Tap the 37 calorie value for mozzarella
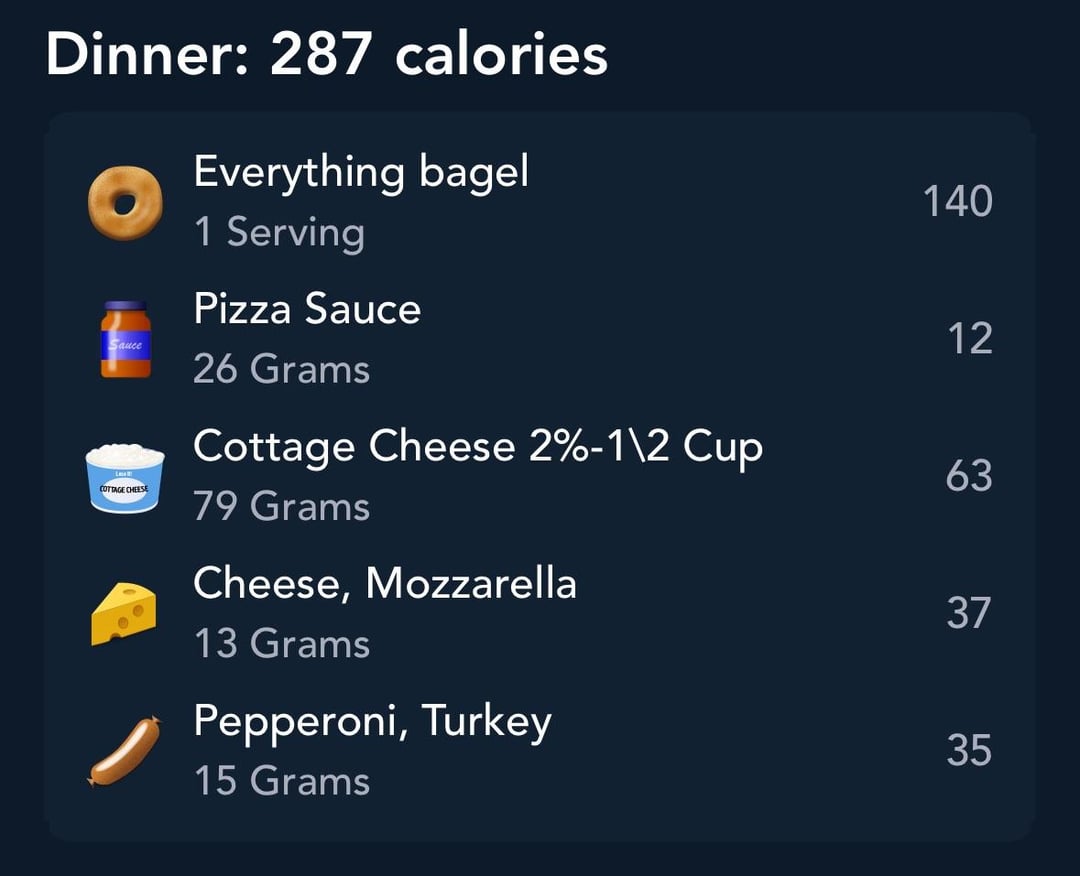Viewport: 1080px width, 876px height. [969, 613]
